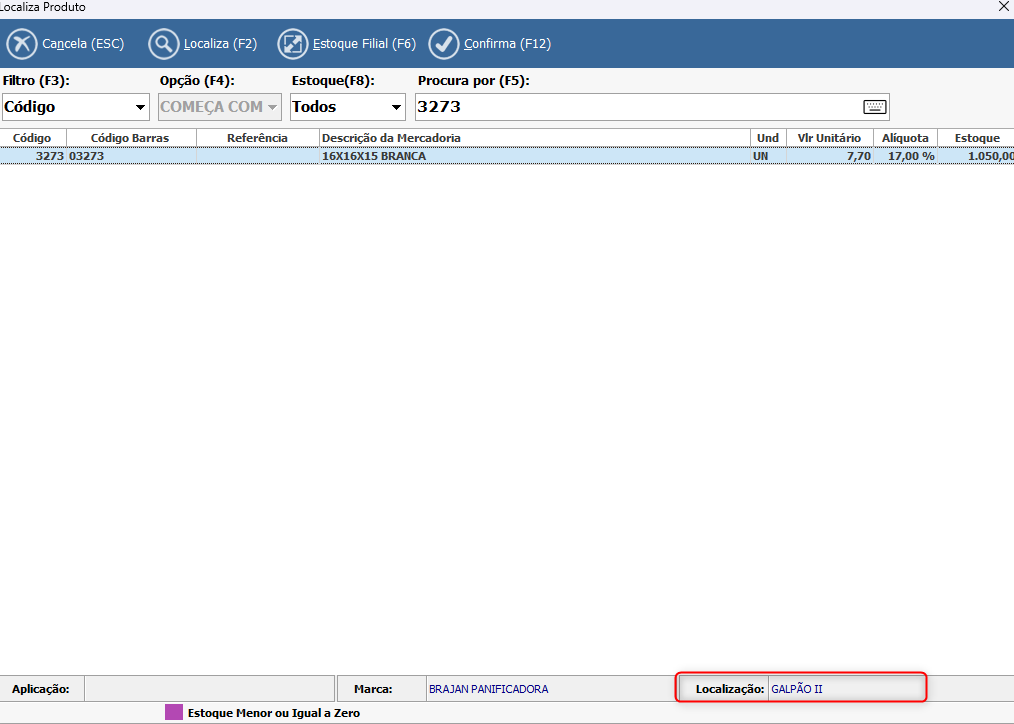Expand the Filtro (F3) dropdown
Image resolution: width=1014 pixels, height=724 pixels.
140,107
